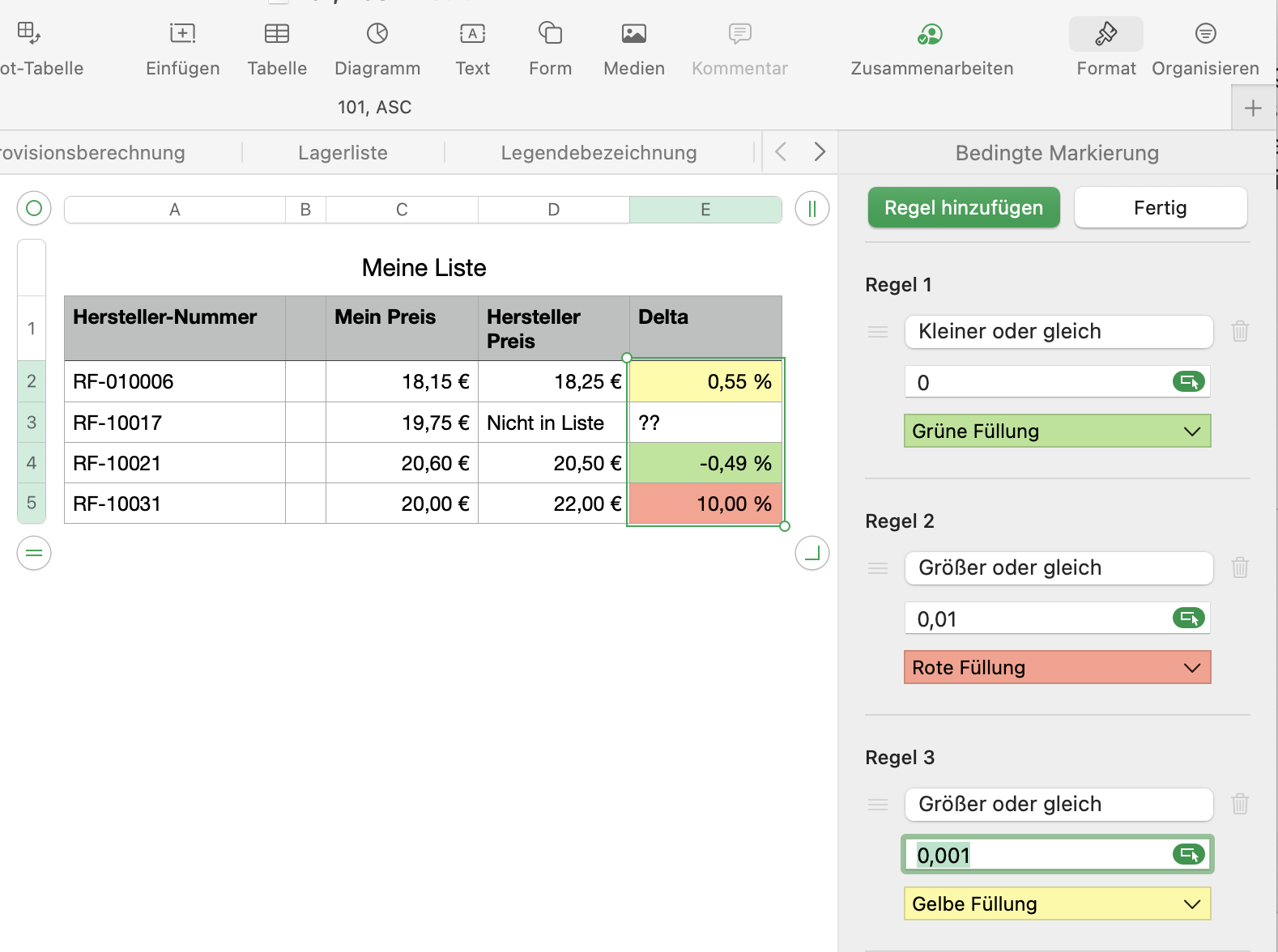This screenshot has height=952, width=1278.
Task: Open the Diagramm chart icon
Action: coord(377,34)
